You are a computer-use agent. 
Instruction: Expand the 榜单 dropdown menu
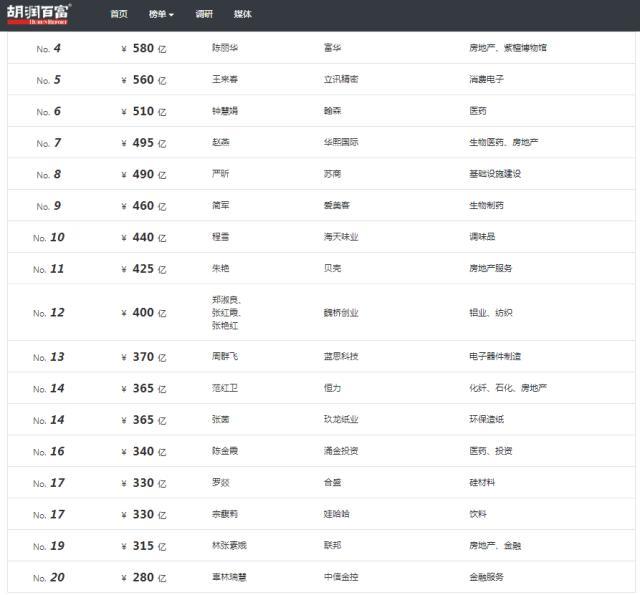click(x=161, y=14)
